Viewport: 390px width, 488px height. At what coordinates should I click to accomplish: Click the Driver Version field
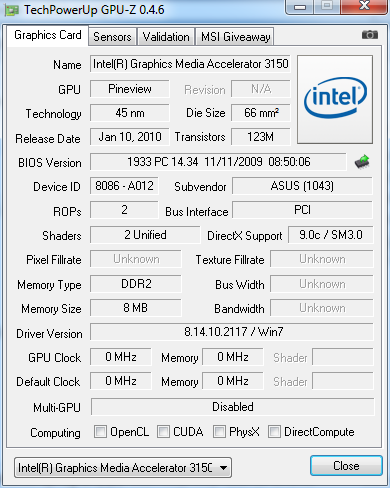coord(232,332)
